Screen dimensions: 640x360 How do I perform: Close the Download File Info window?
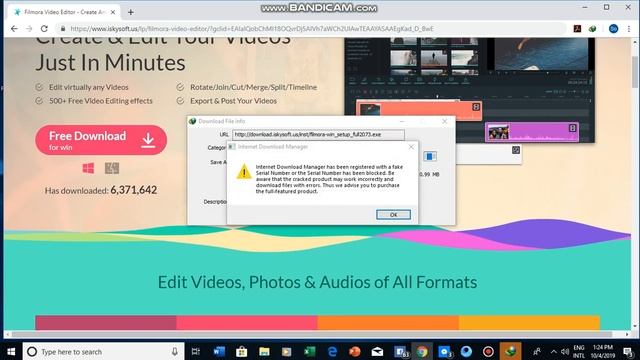[x=444, y=121]
